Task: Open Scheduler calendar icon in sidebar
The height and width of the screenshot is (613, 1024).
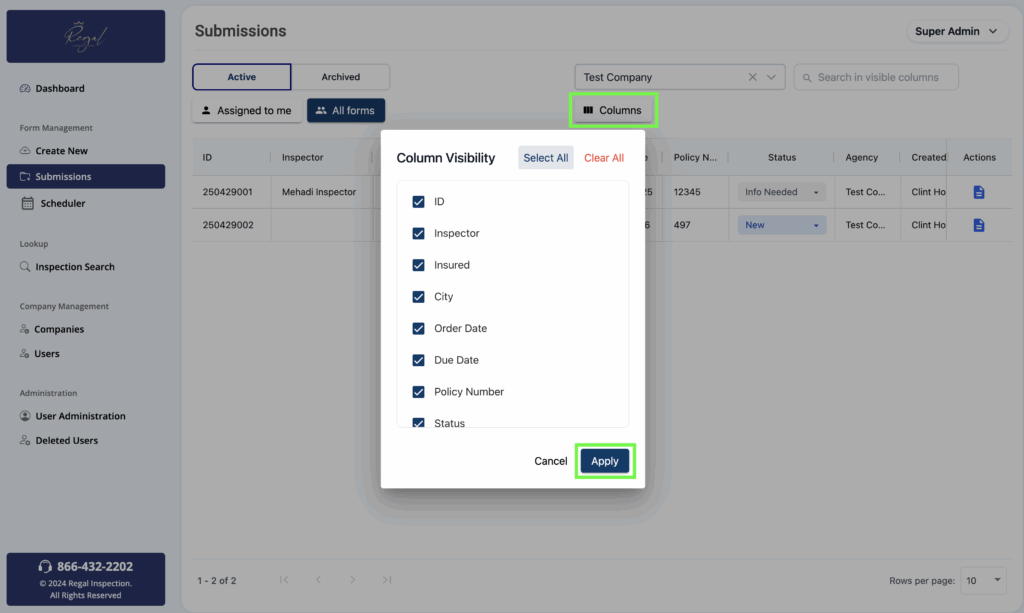Action: coord(28,203)
